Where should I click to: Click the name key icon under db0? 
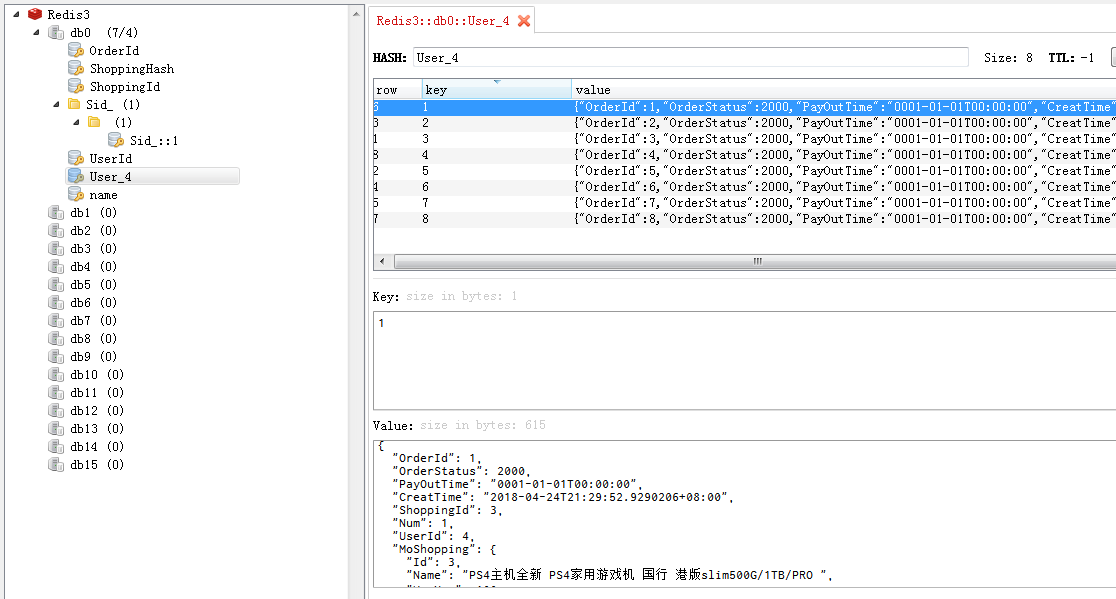coord(74,194)
